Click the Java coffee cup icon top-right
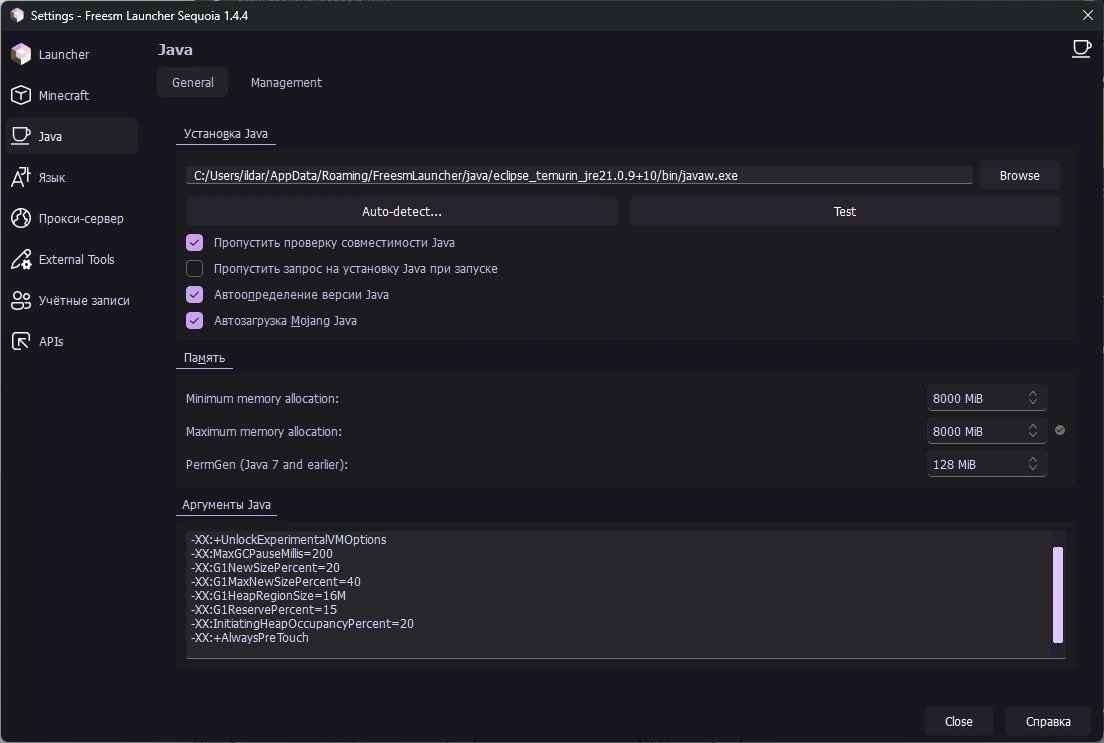 click(1081, 49)
